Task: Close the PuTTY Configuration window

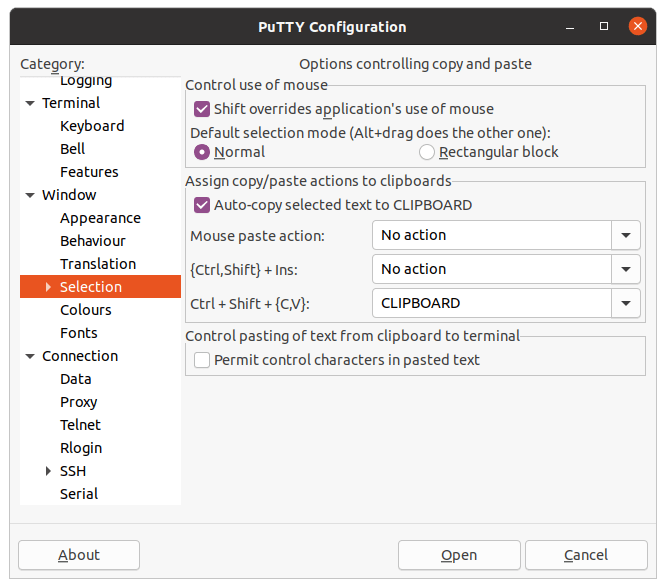Action: click(638, 26)
